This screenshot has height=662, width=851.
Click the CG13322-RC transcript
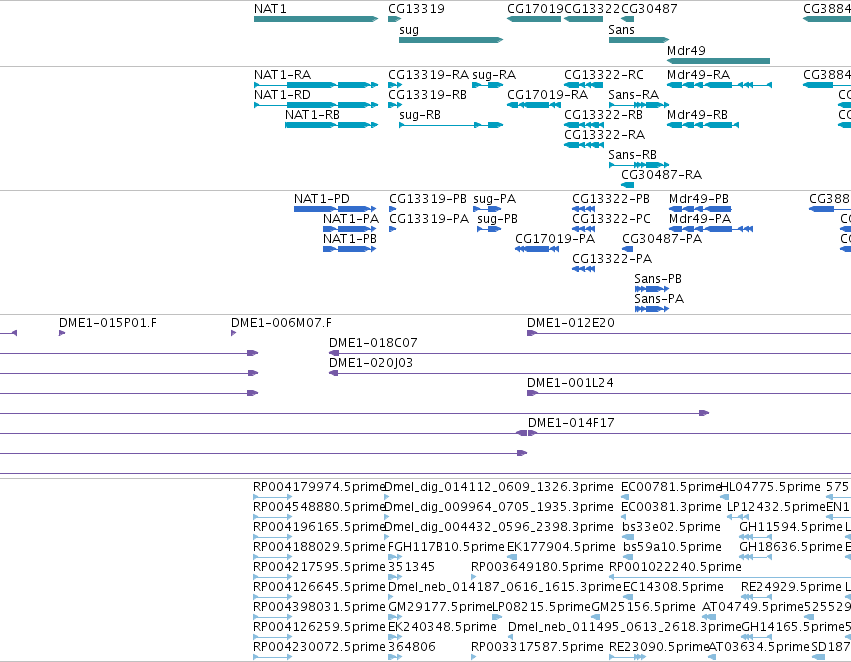584,85
